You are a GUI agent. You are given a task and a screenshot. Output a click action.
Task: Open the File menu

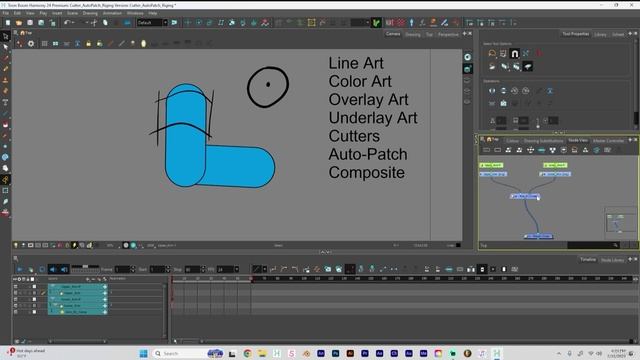5,13
